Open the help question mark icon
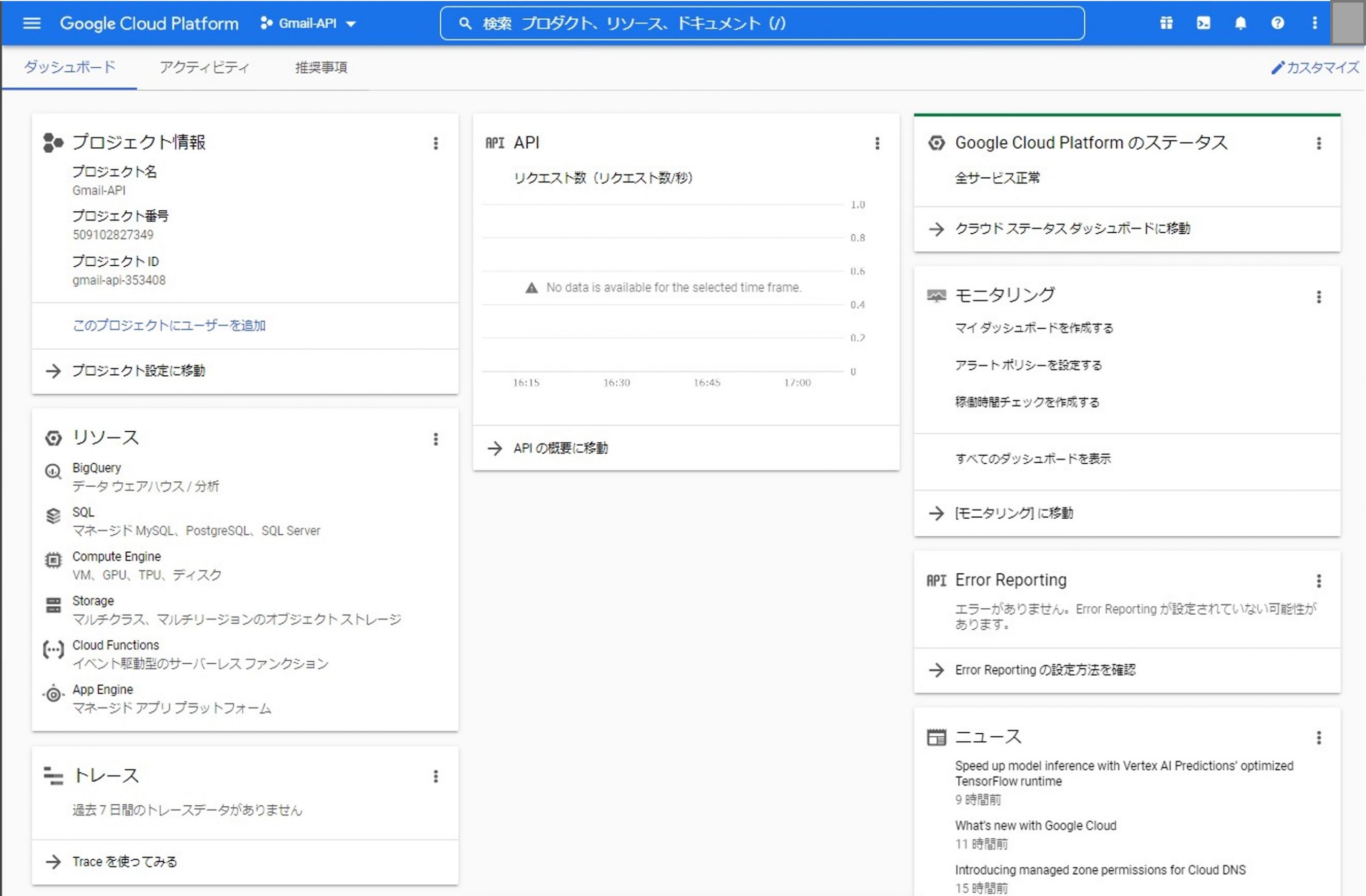 click(1277, 23)
